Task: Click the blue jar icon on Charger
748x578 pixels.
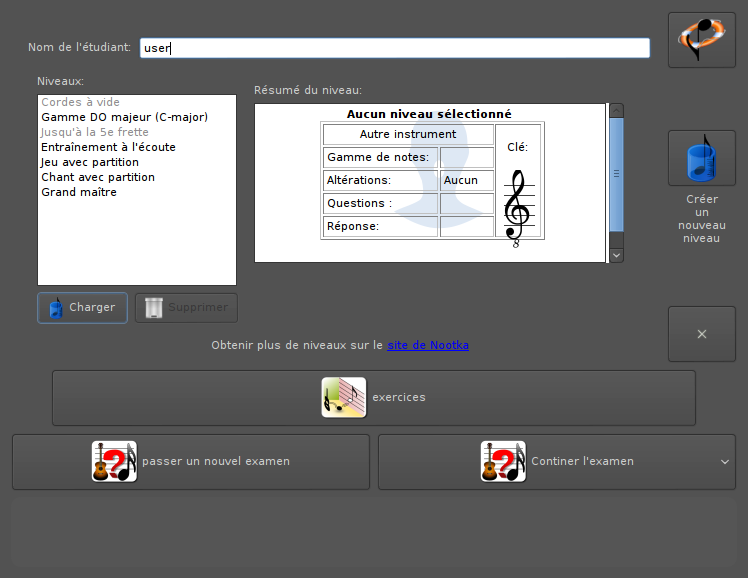Action: click(56, 308)
